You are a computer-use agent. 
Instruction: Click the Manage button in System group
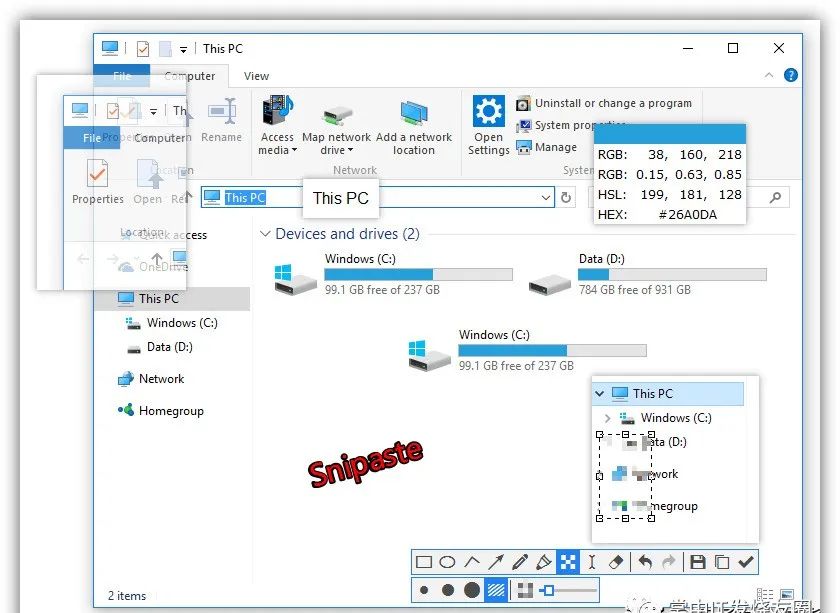click(x=547, y=147)
